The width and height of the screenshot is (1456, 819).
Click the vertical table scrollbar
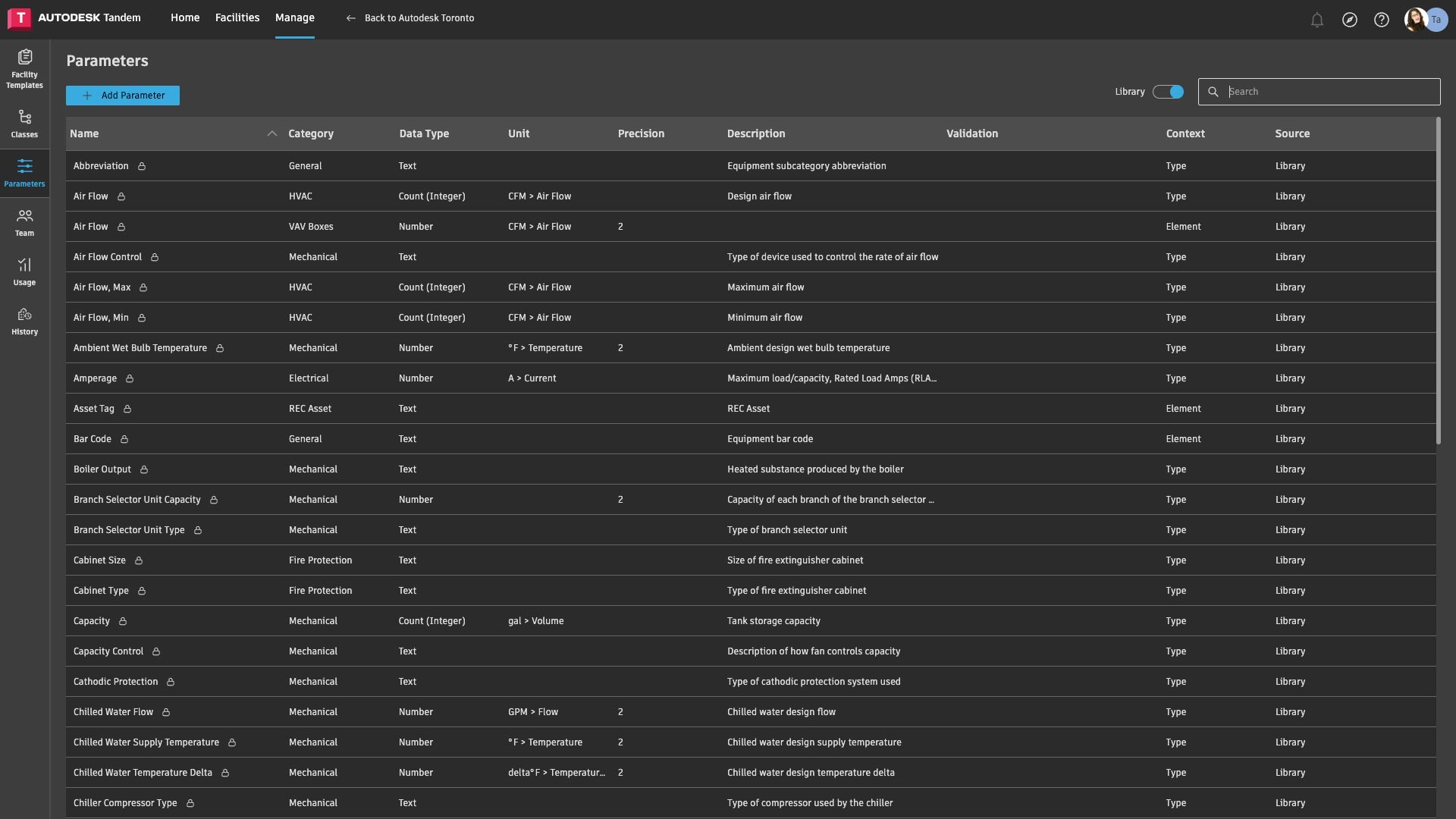click(1438, 281)
